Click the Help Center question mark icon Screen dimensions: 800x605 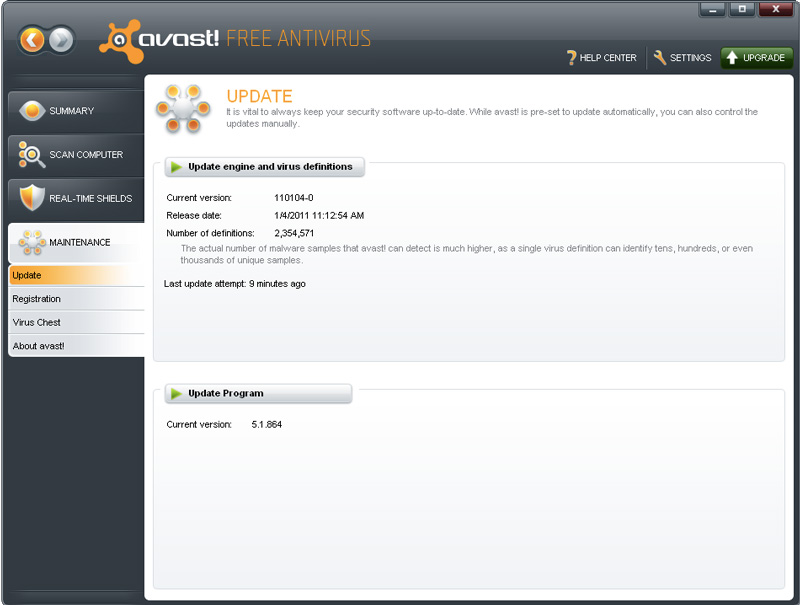coord(571,58)
